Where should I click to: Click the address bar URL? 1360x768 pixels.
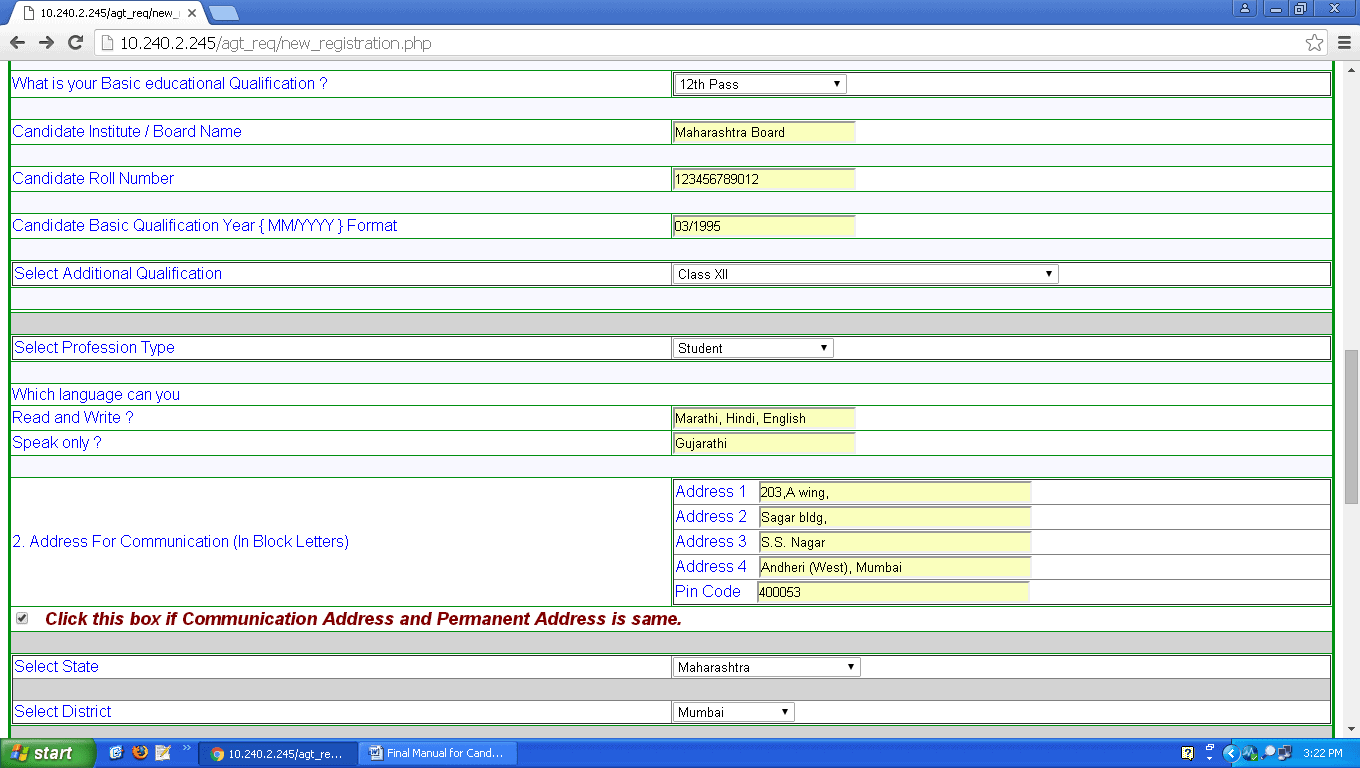(x=275, y=43)
